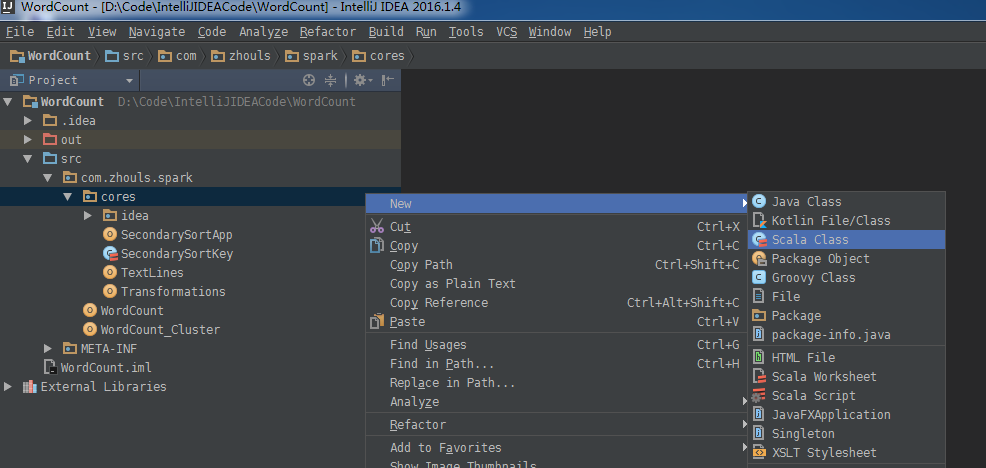Open the Project panel settings gear
This screenshot has width=986, height=468.
click(363, 80)
